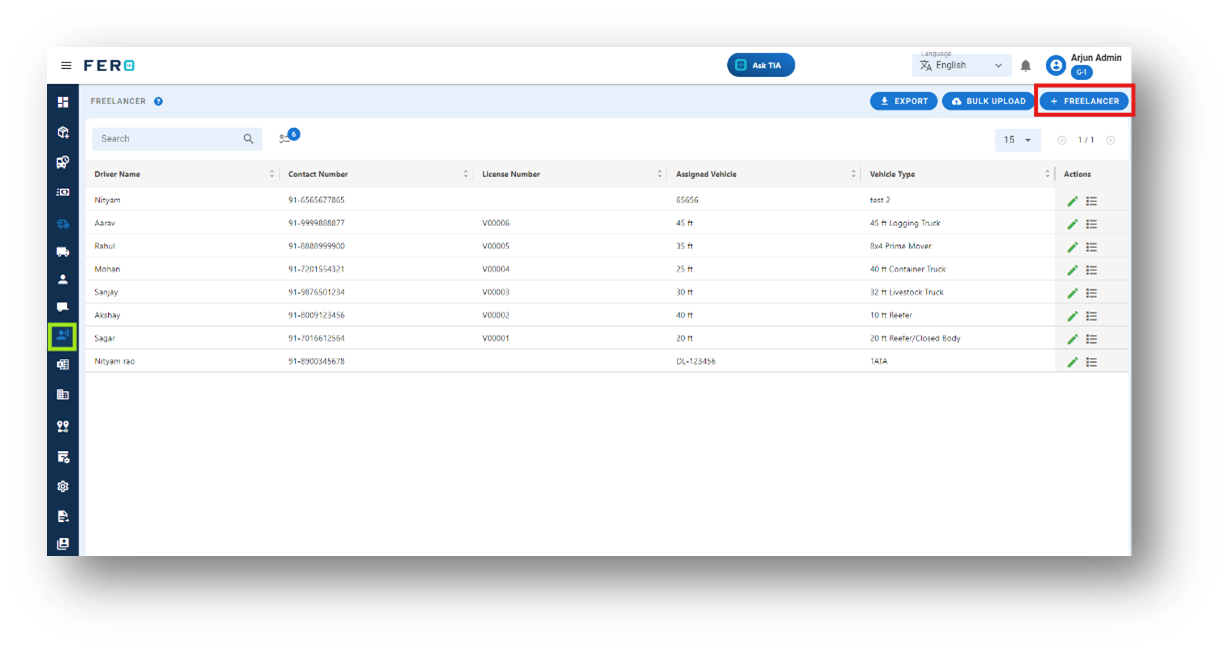Viewport: 1231px width, 651px height.
Task: Open the dashboard grid icon in the sidebar
Action: click(x=63, y=102)
